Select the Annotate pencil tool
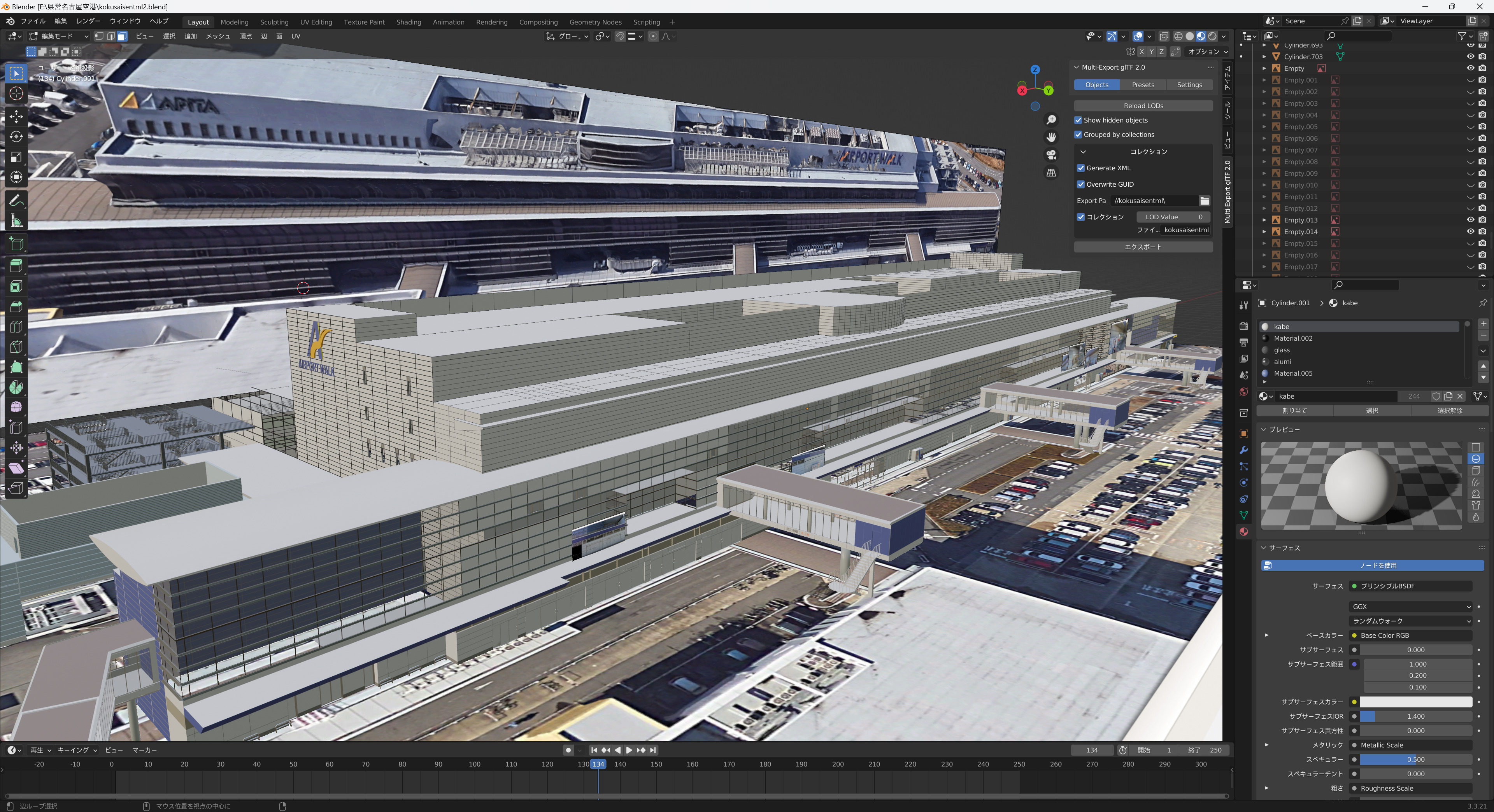 tap(16, 201)
